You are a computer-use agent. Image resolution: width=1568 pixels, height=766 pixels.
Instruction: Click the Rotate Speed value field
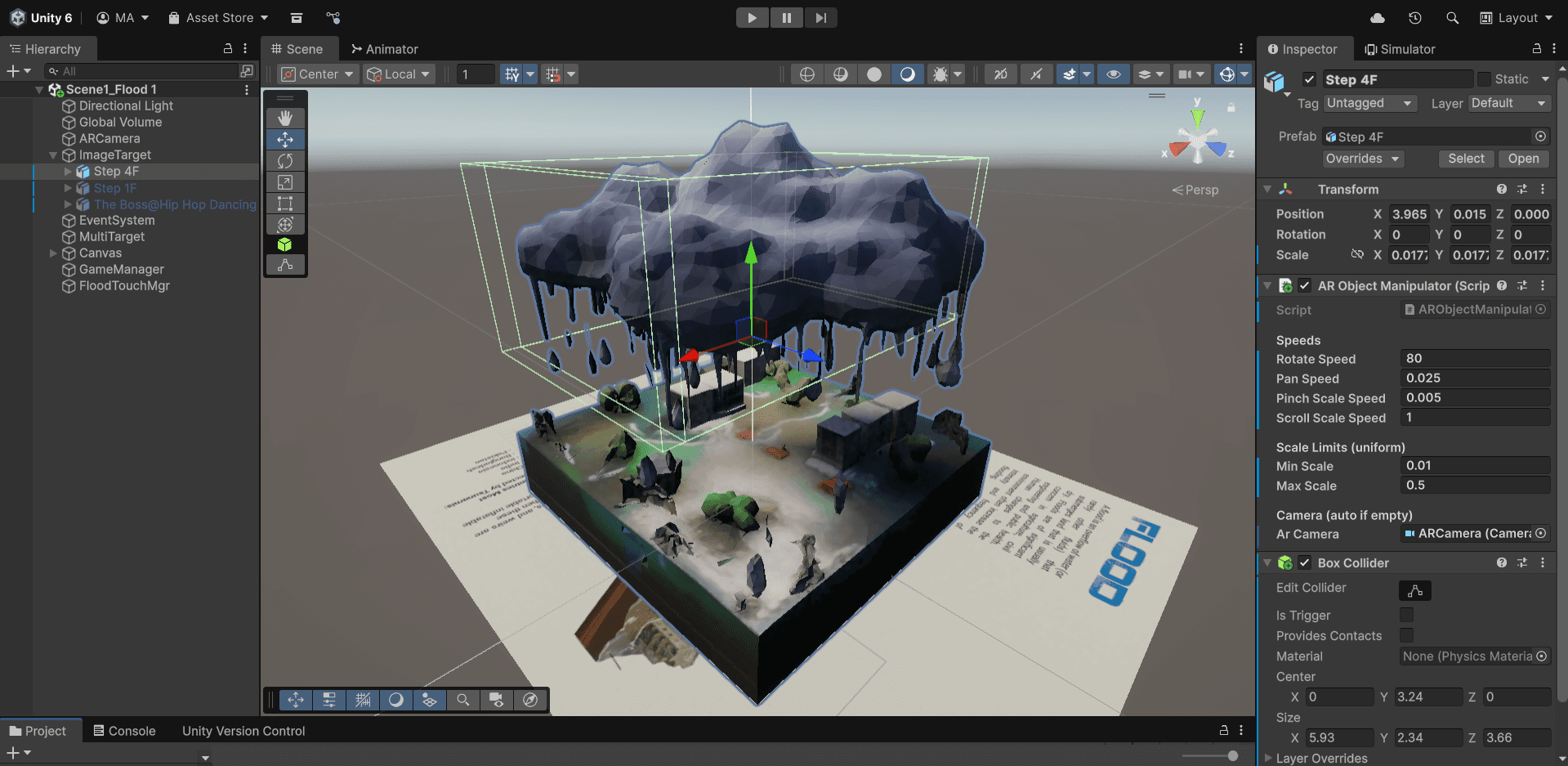[1475, 358]
